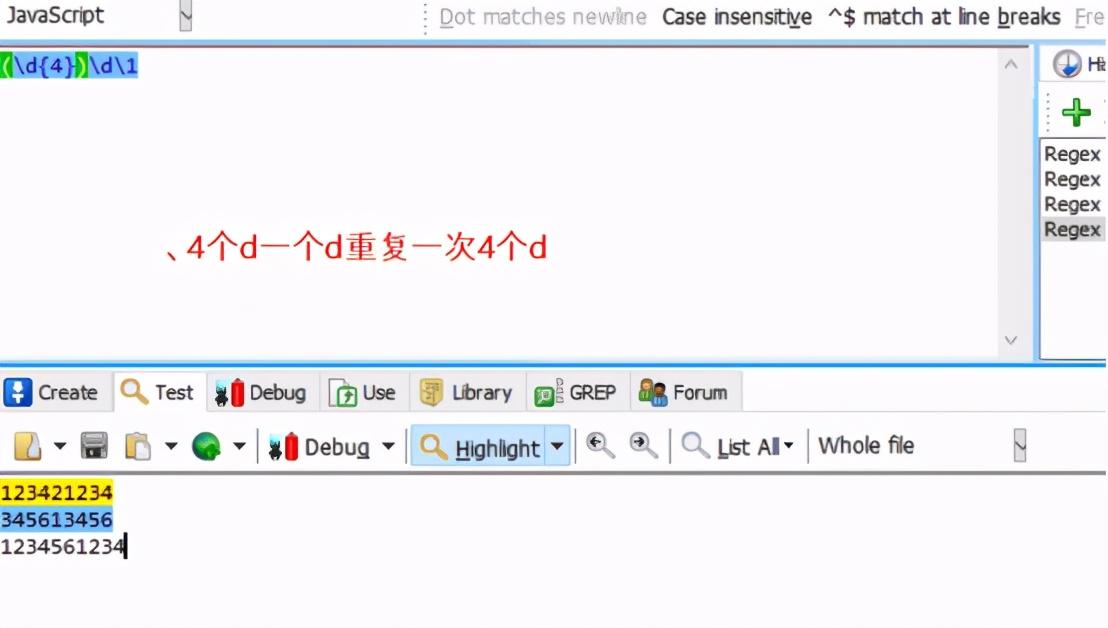Expand the new file dropdown arrow

pyautogui.click(x=60, y=446)
